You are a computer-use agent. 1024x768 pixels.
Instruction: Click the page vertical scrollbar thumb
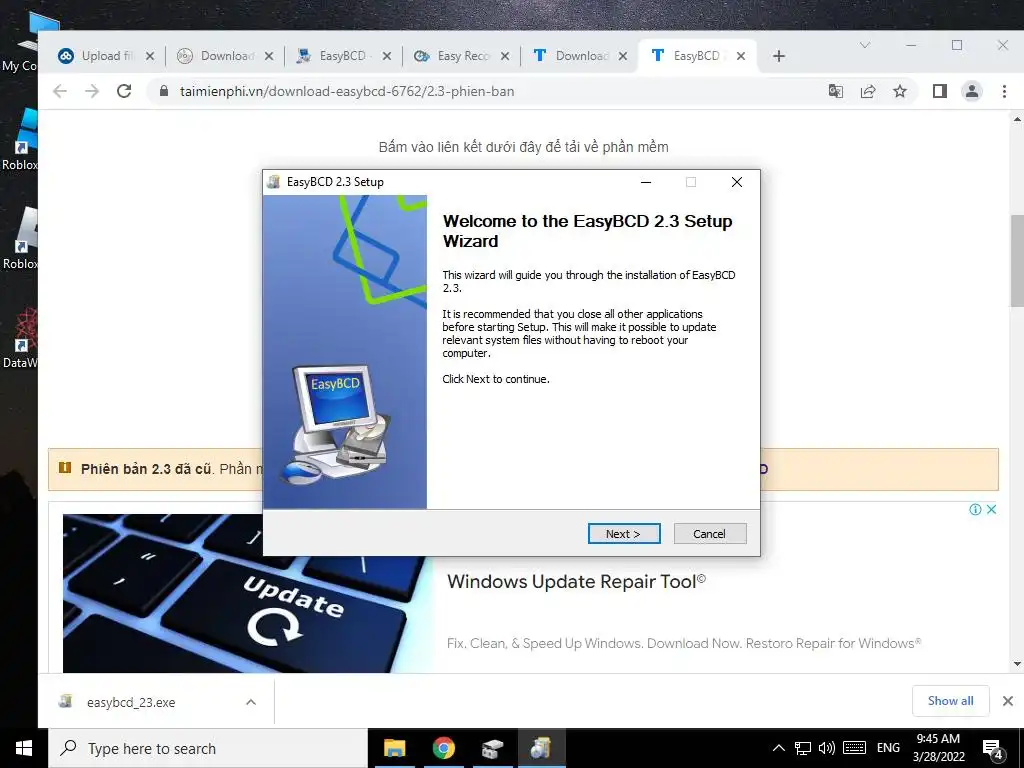pyautogui.click(x=1017, y=260)
